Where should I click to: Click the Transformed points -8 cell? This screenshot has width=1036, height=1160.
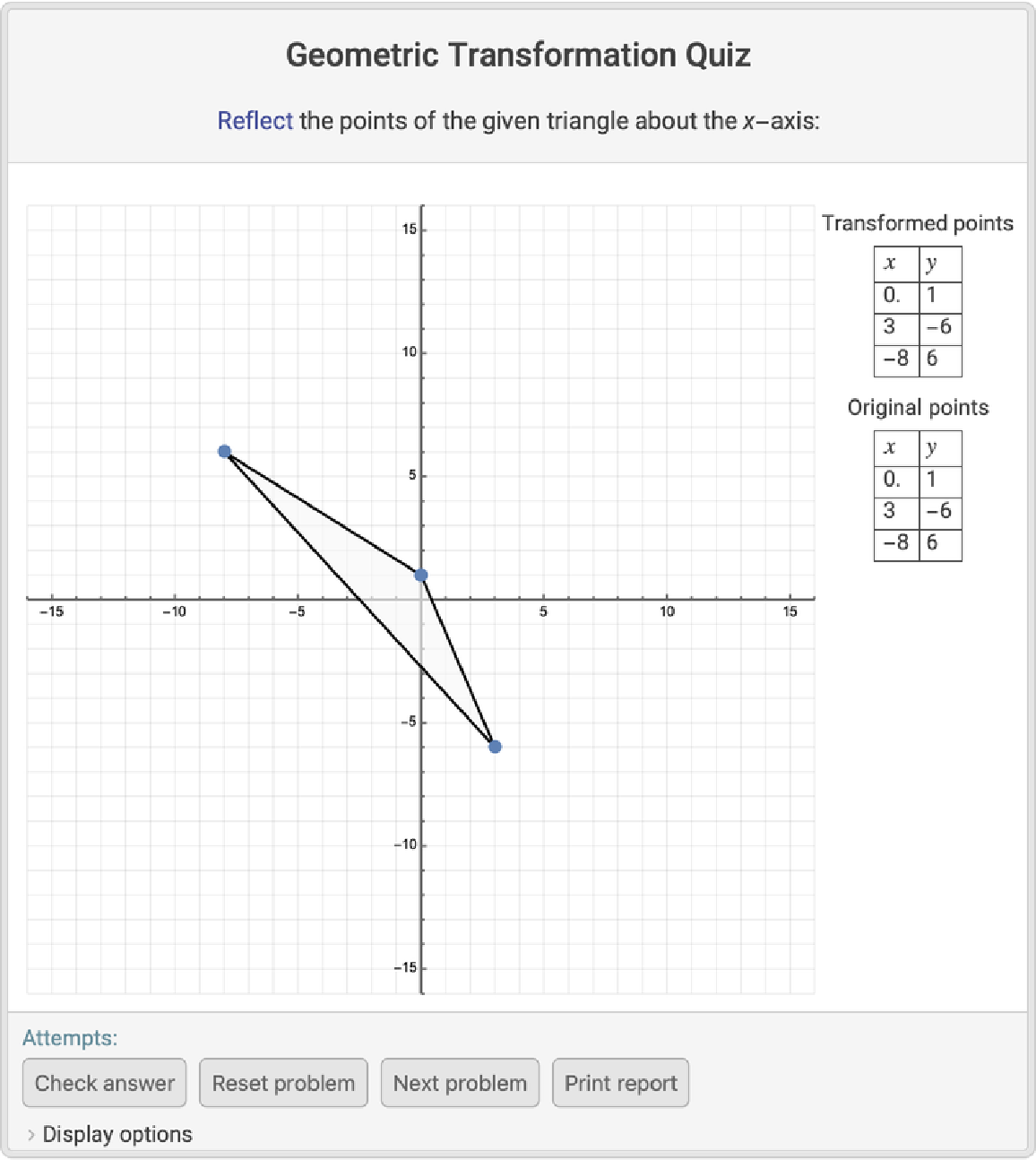tap(896, 359)
